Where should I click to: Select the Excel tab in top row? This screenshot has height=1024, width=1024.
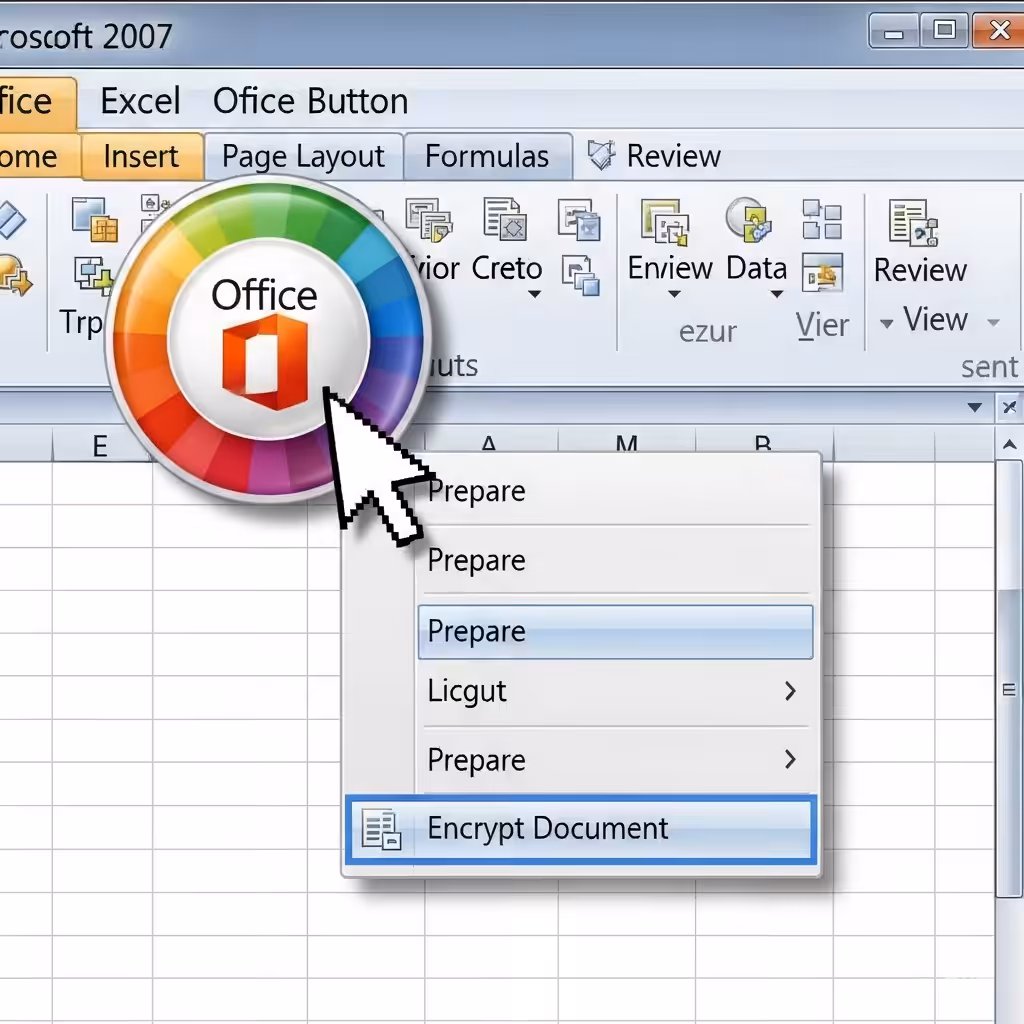(x=140, y=101)
